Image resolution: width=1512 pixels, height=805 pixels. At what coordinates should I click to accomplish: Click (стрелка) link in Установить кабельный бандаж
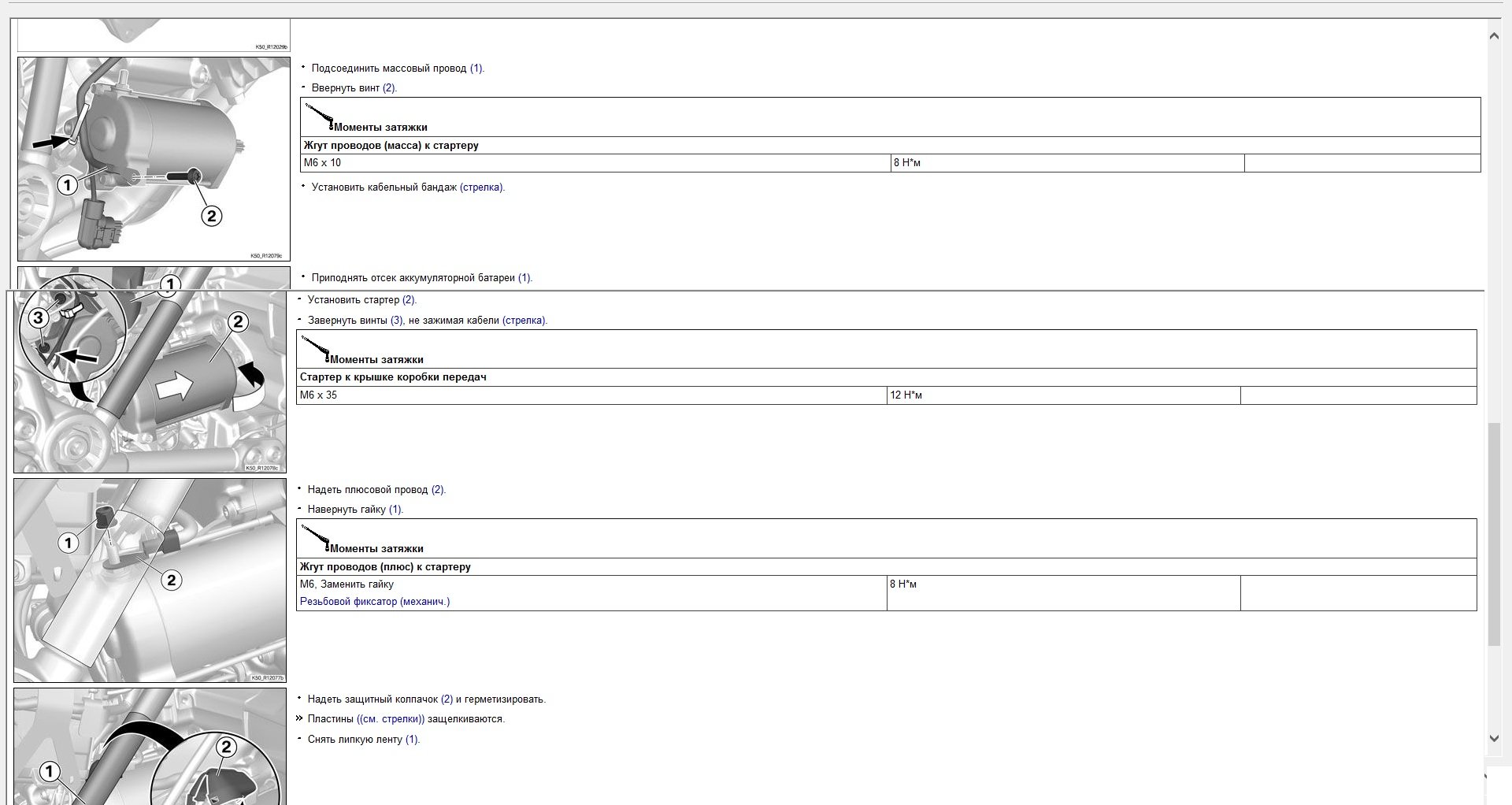[x=481, y=187]
